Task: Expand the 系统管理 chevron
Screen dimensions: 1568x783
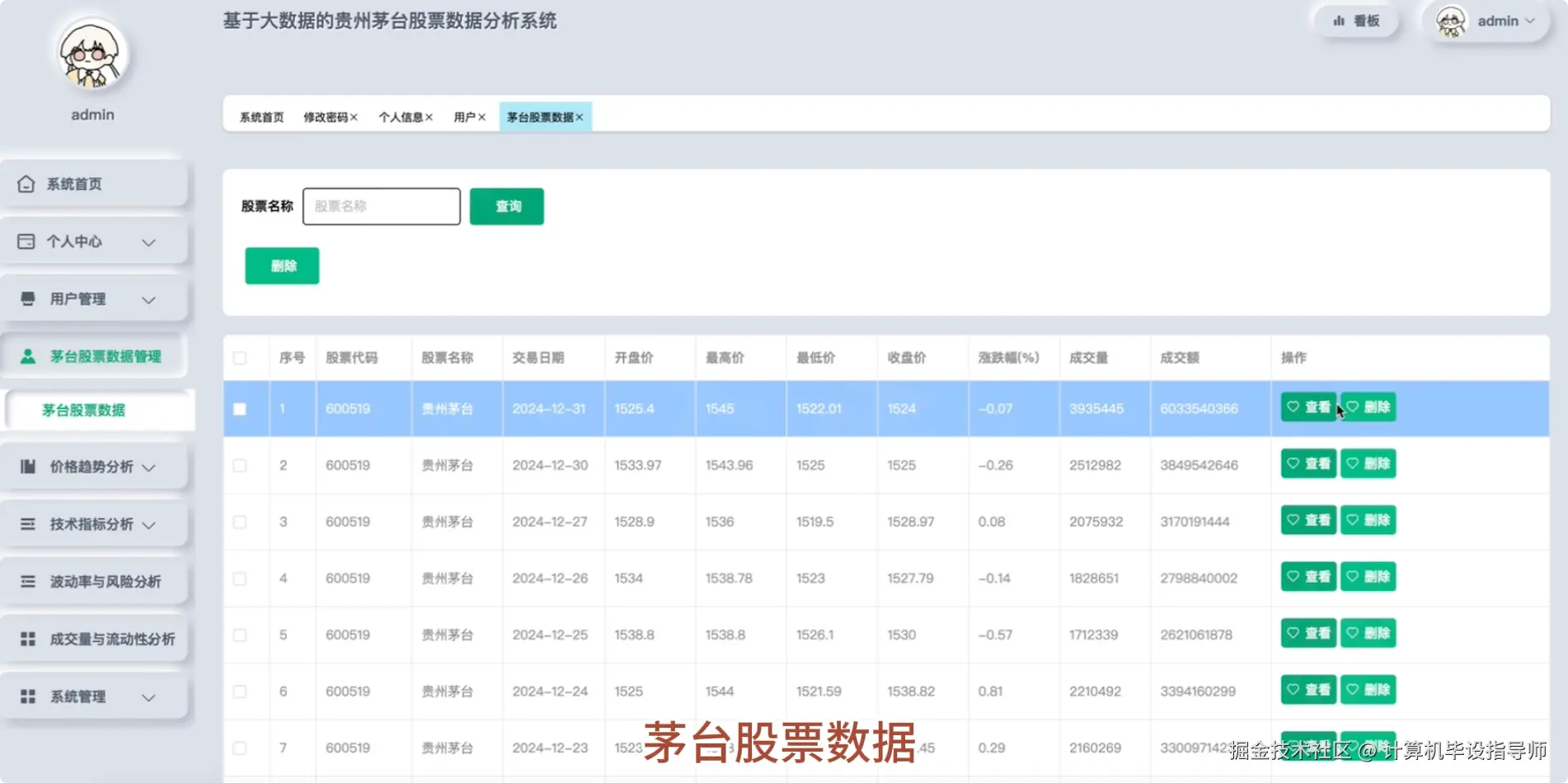Action: point(148,697)
